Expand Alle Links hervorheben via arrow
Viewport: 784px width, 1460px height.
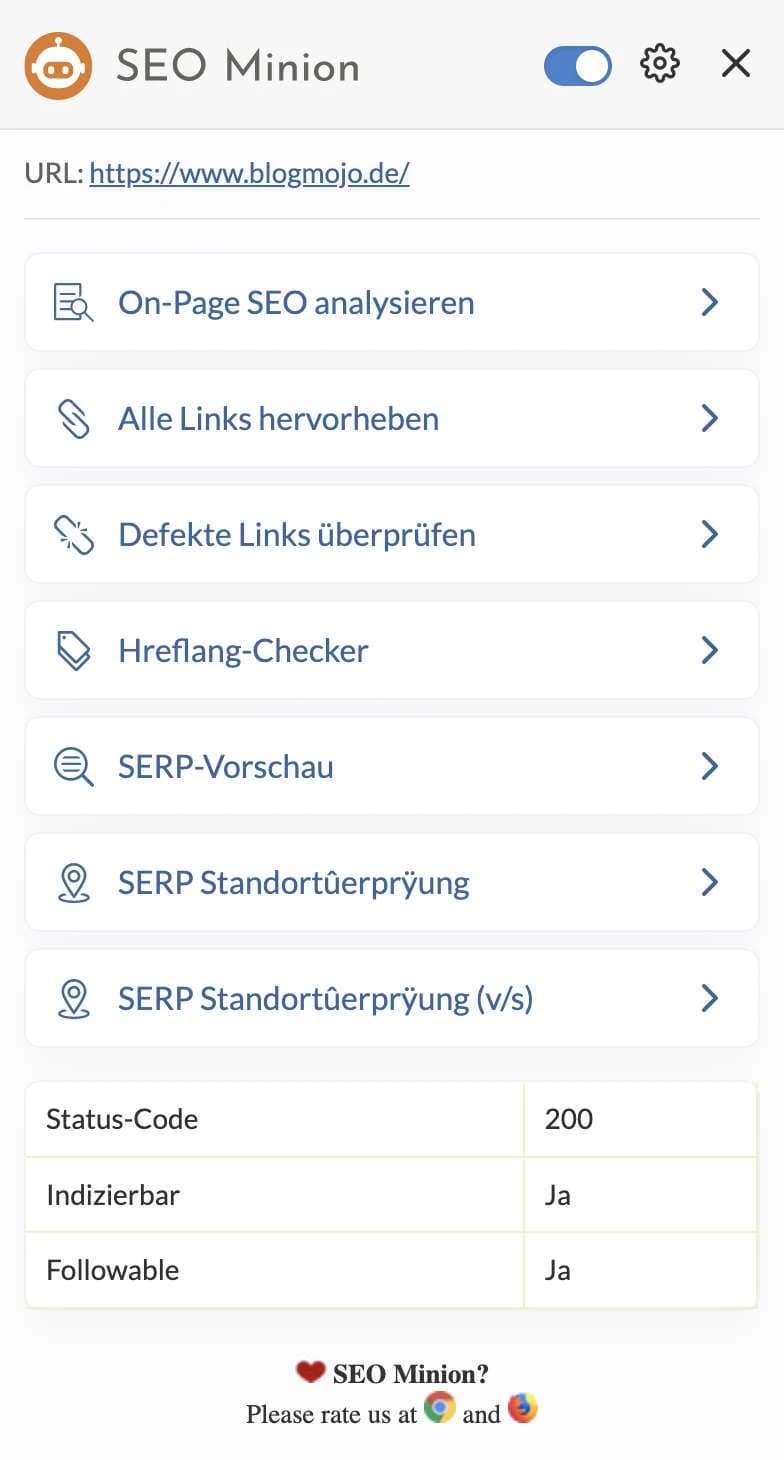[710, 418]
